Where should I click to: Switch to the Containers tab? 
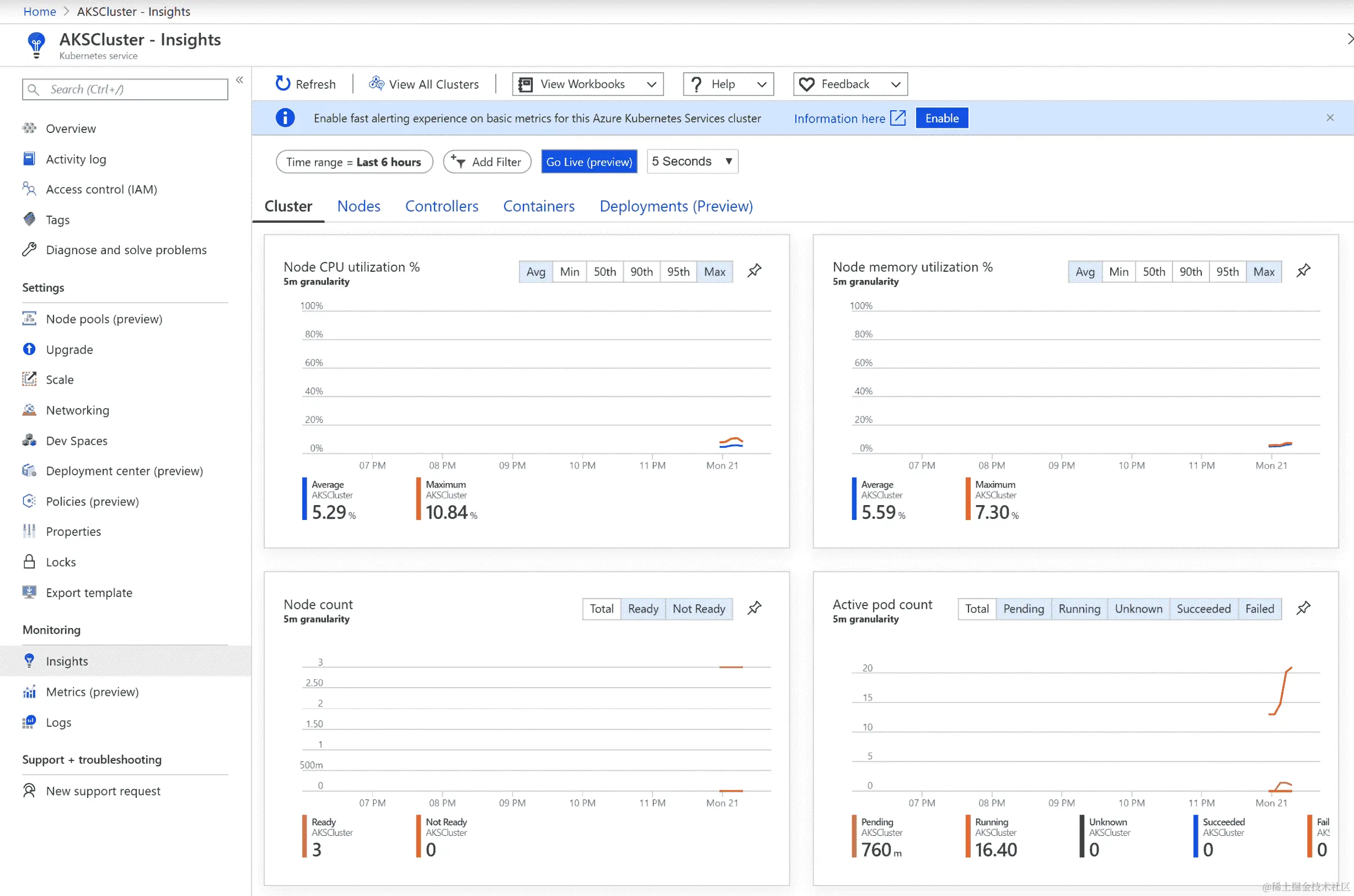(x=538, y=206)
